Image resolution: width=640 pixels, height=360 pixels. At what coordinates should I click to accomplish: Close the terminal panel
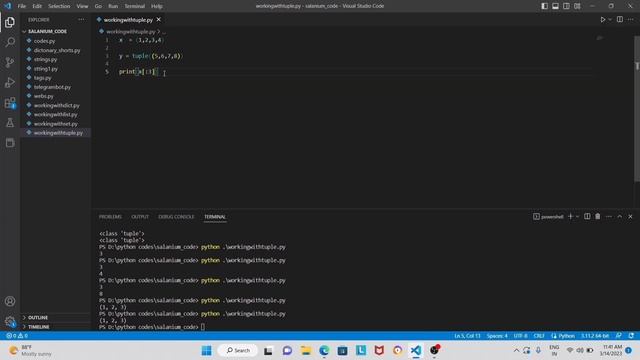630,216
